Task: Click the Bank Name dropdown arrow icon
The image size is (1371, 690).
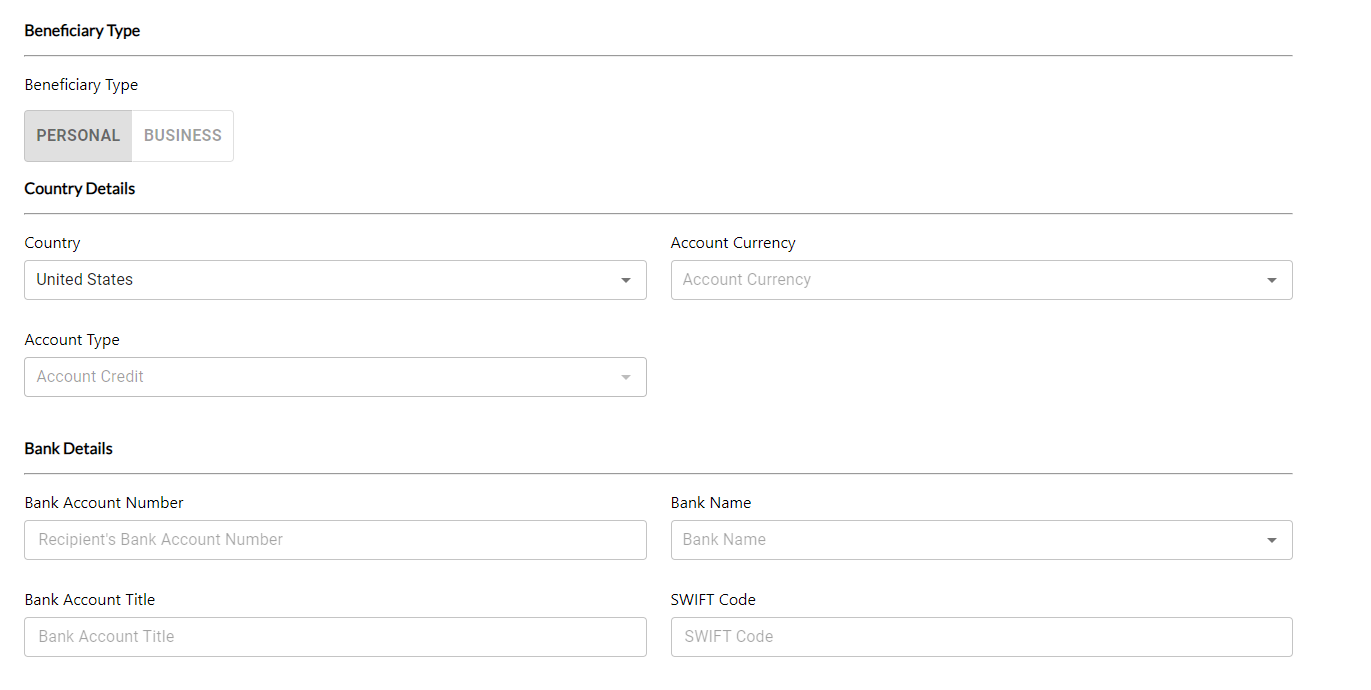Action: click(1272, 540)
